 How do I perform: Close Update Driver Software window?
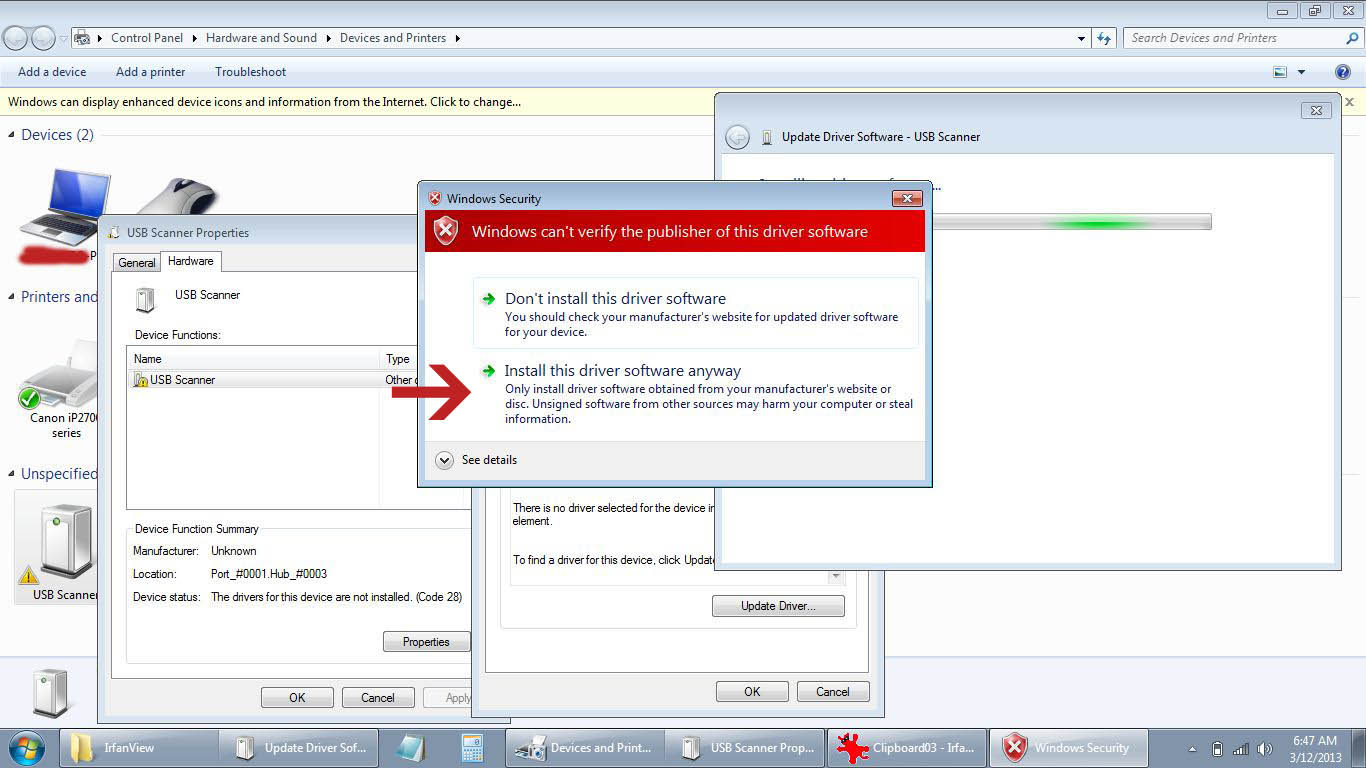(x=1316, y=110)
